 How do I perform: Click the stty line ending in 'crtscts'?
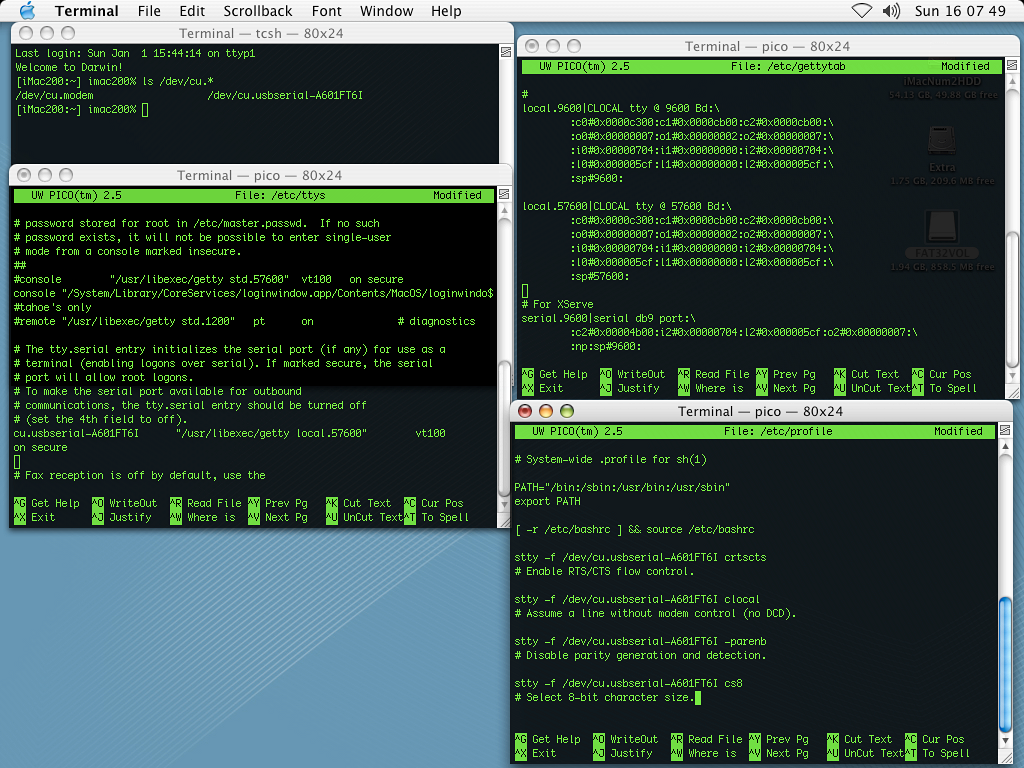coord(641,558)
